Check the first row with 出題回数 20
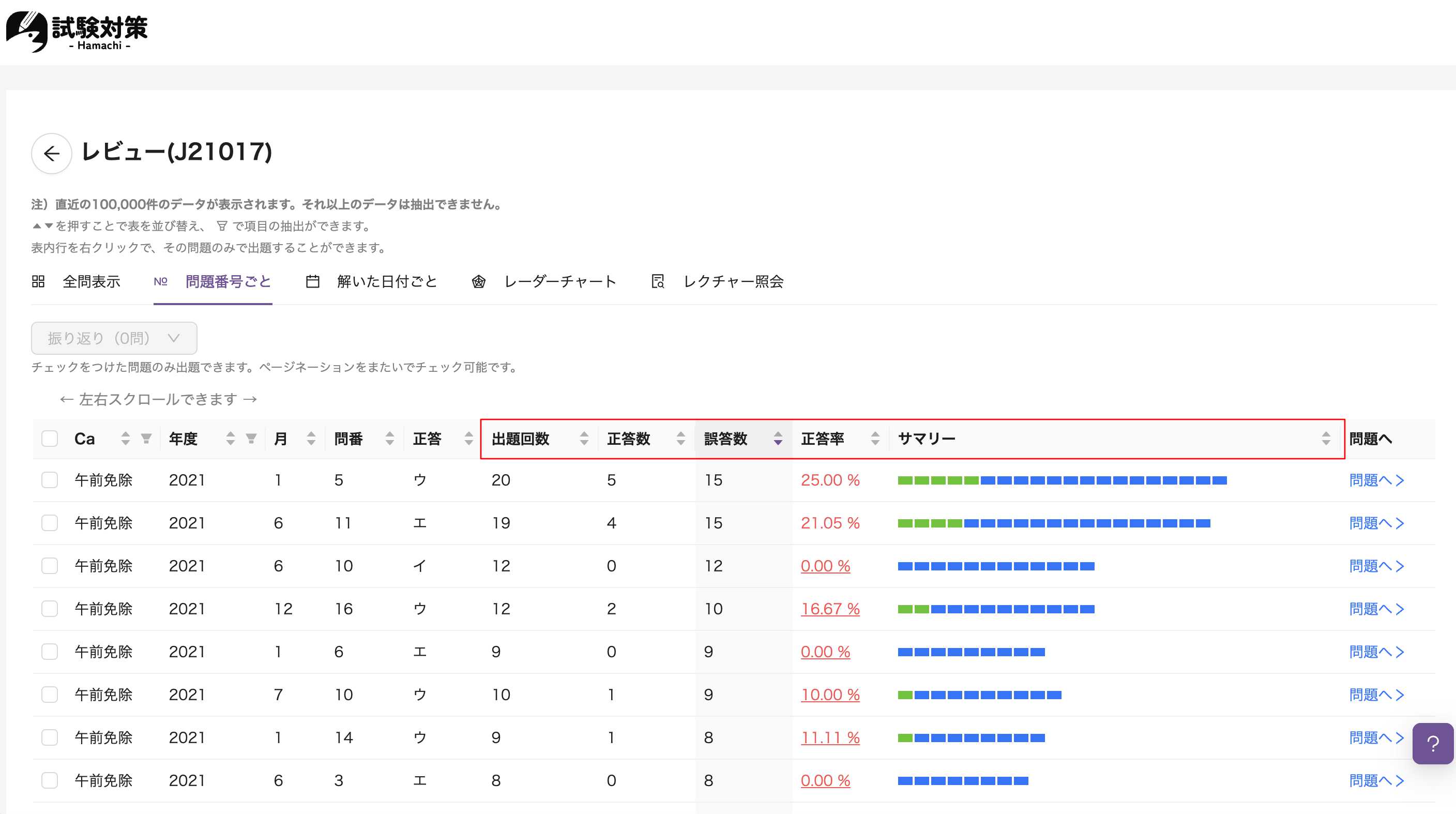This screenshot has height=814, width=1456. click(x=50, y=480)
